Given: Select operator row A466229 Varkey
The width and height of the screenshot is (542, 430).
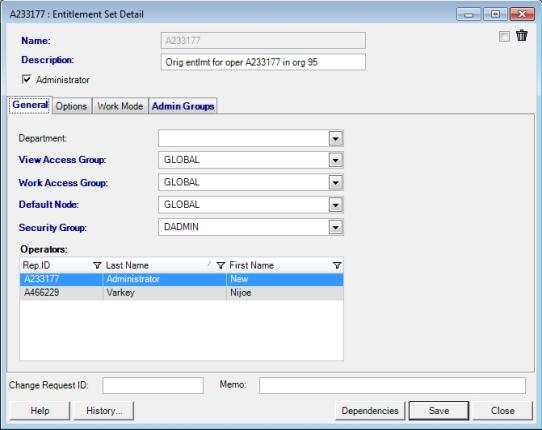Looking at the screenshot, I should (181, 293).
